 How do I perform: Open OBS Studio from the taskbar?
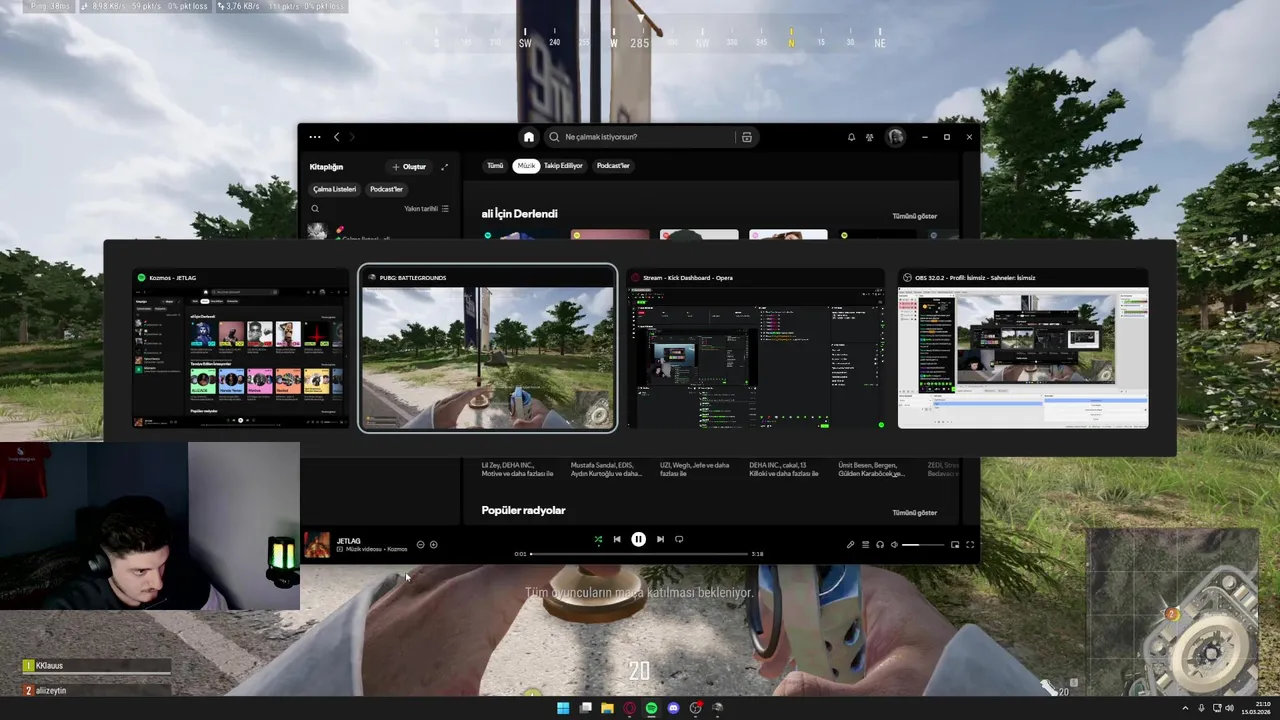[x=695, y=708]
